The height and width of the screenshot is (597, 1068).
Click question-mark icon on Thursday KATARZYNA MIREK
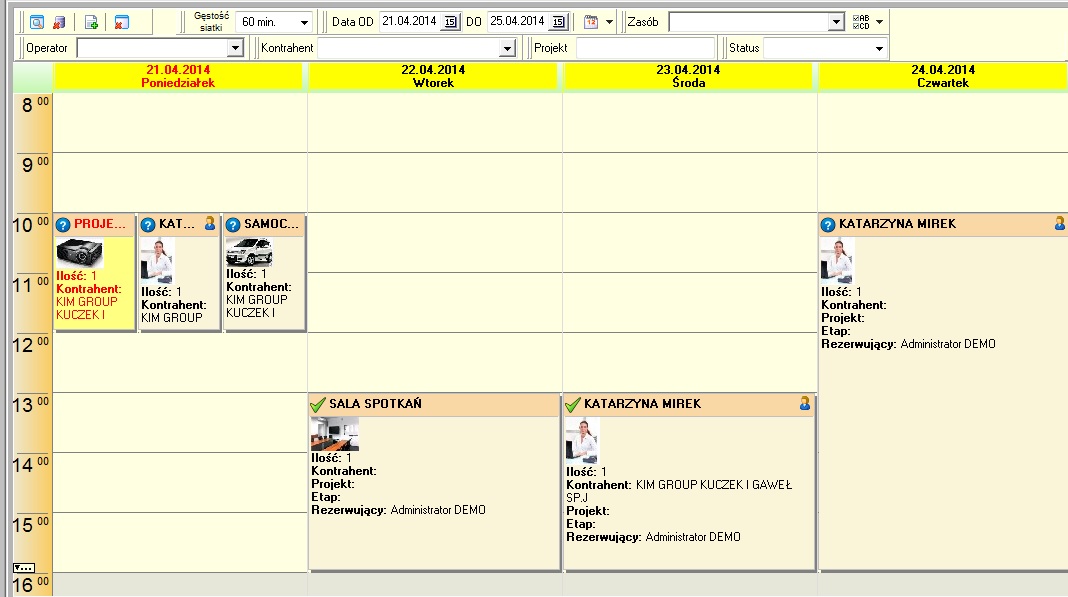[x=828, y=225]
